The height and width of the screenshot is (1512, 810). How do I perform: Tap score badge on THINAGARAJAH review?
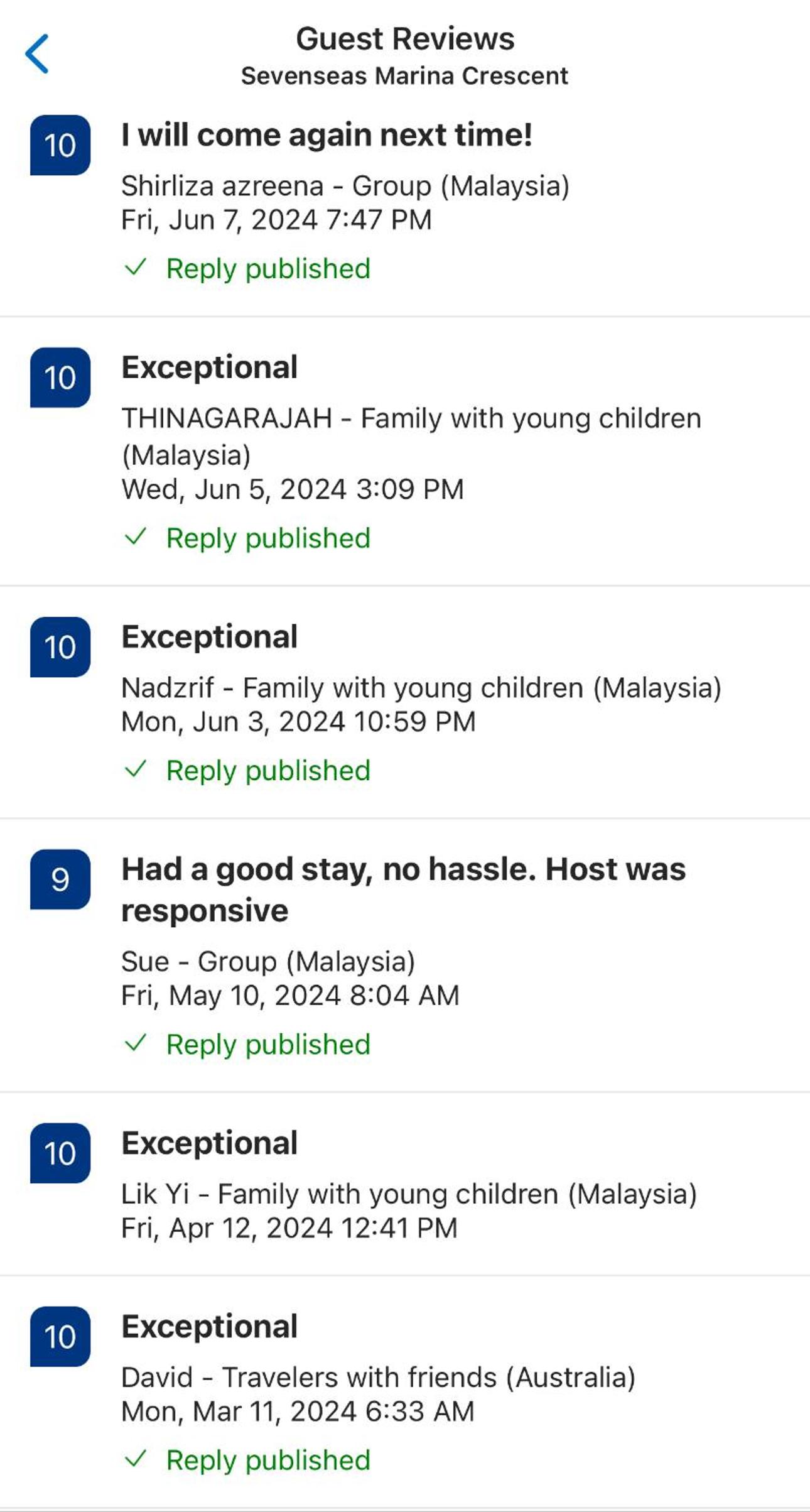click(60, 378)
